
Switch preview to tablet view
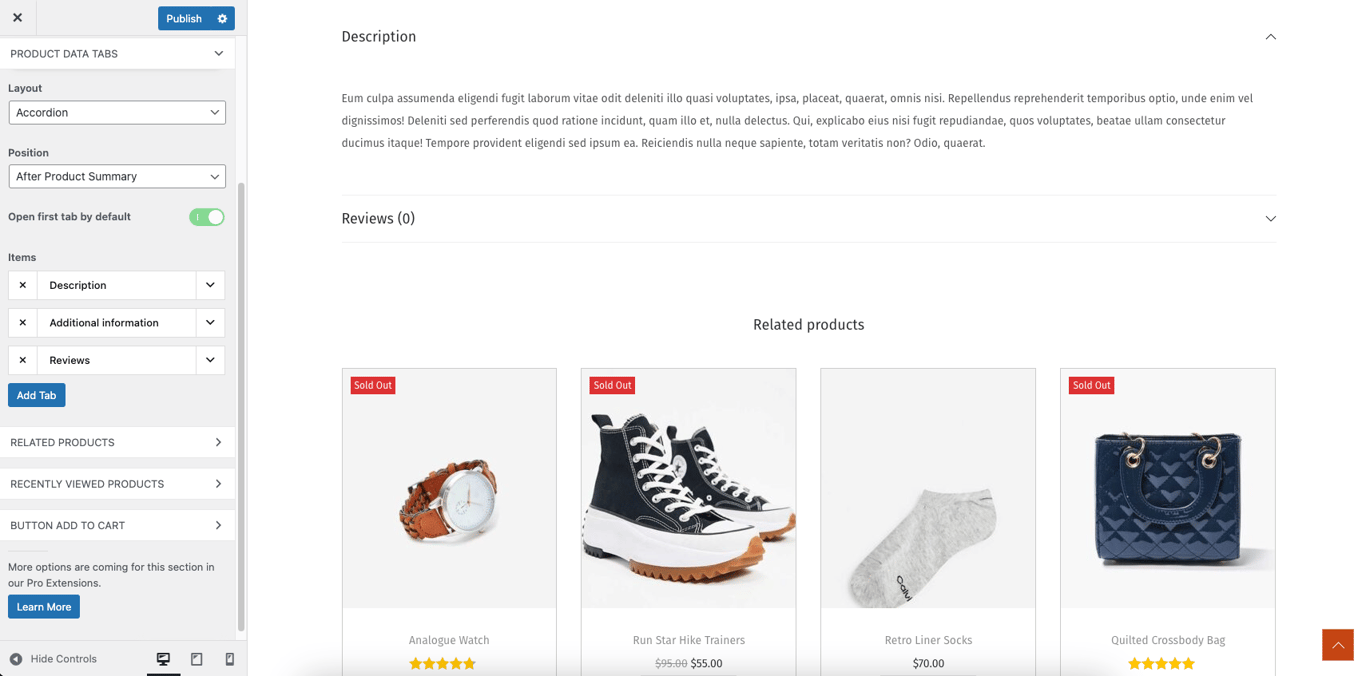click(196, 658)
